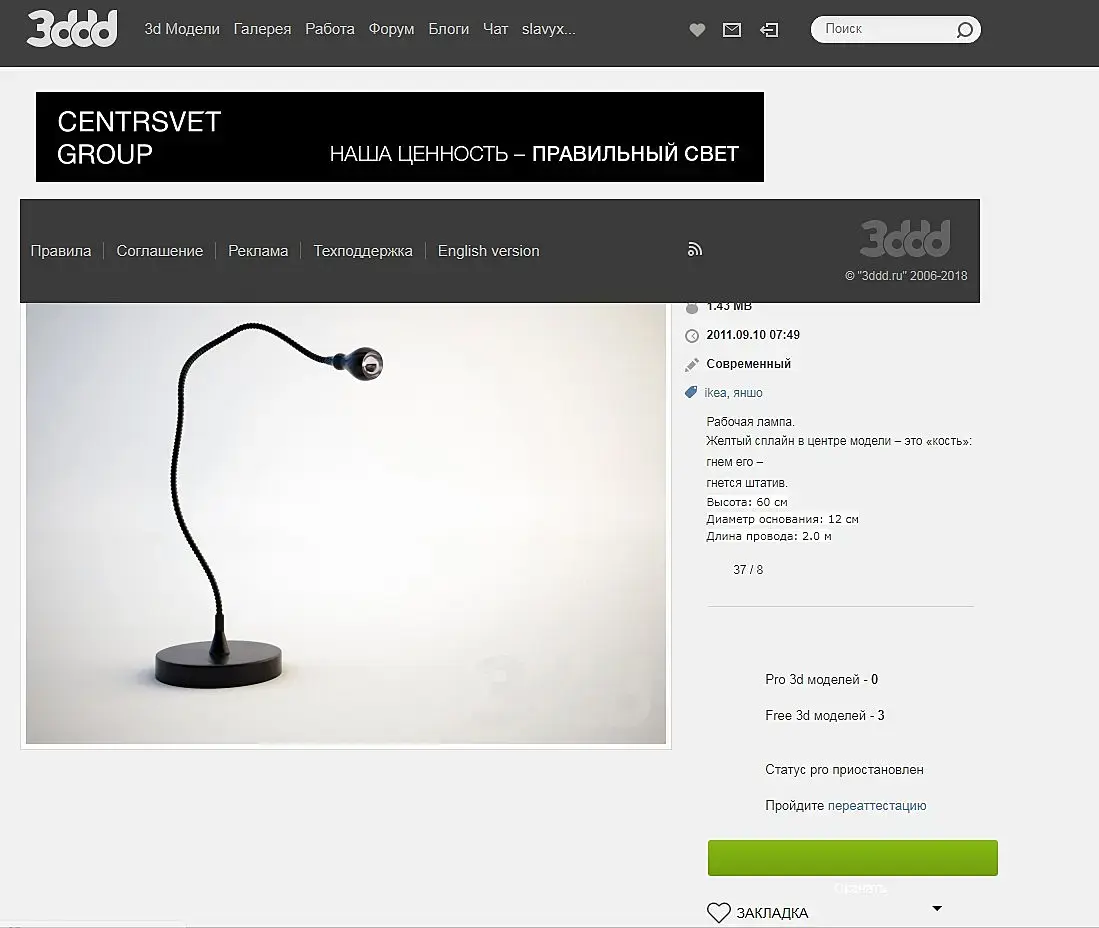Click the CENTRSVET GROUP banner
This screenshot has width=1099, height=928.
tap(400, 137)
